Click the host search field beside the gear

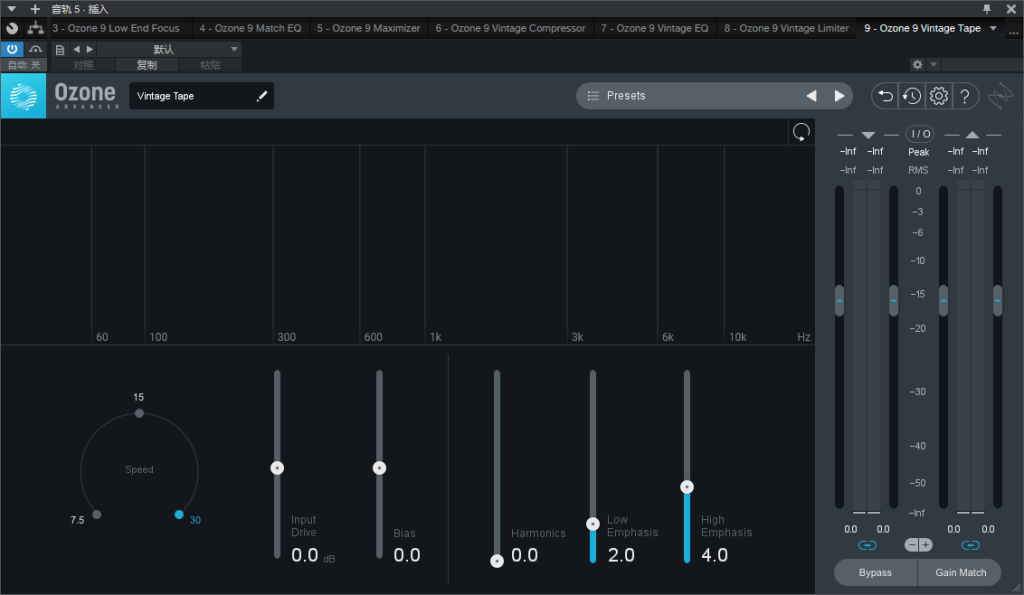tap(982, 65)
